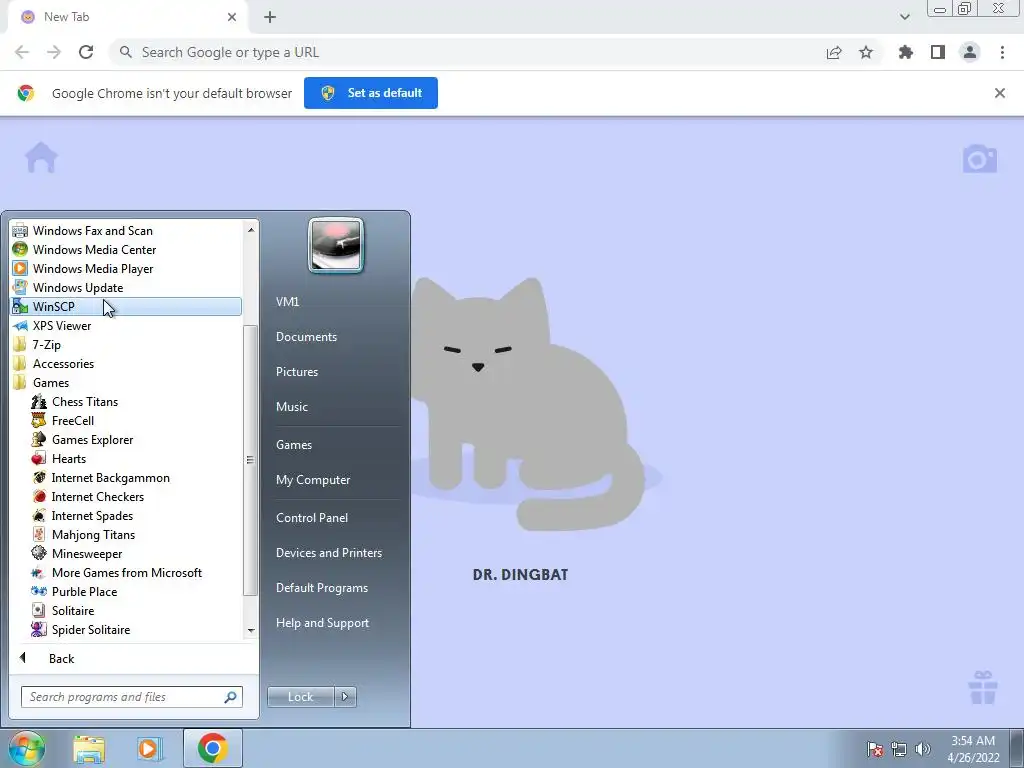Screen dimensions: 1024x768
Task: Go Back to main Start menu
Action: click(x=61, y=658)
